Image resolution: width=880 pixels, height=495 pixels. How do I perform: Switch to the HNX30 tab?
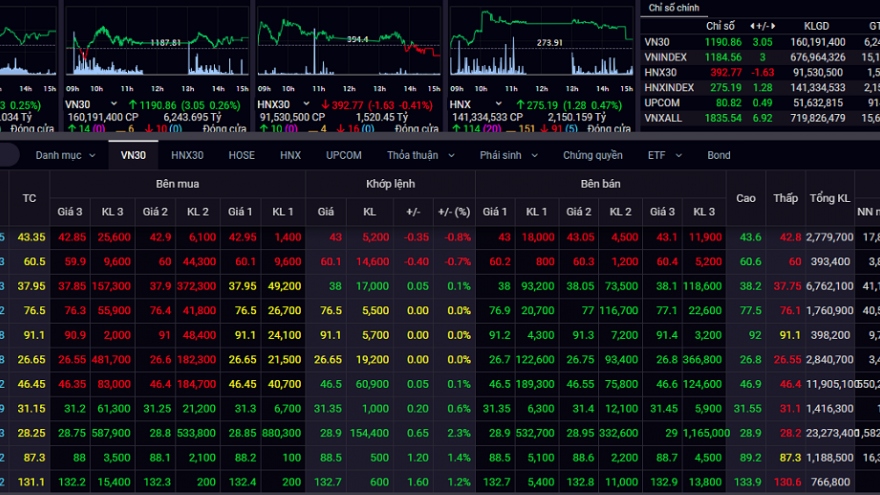(187, 155)
